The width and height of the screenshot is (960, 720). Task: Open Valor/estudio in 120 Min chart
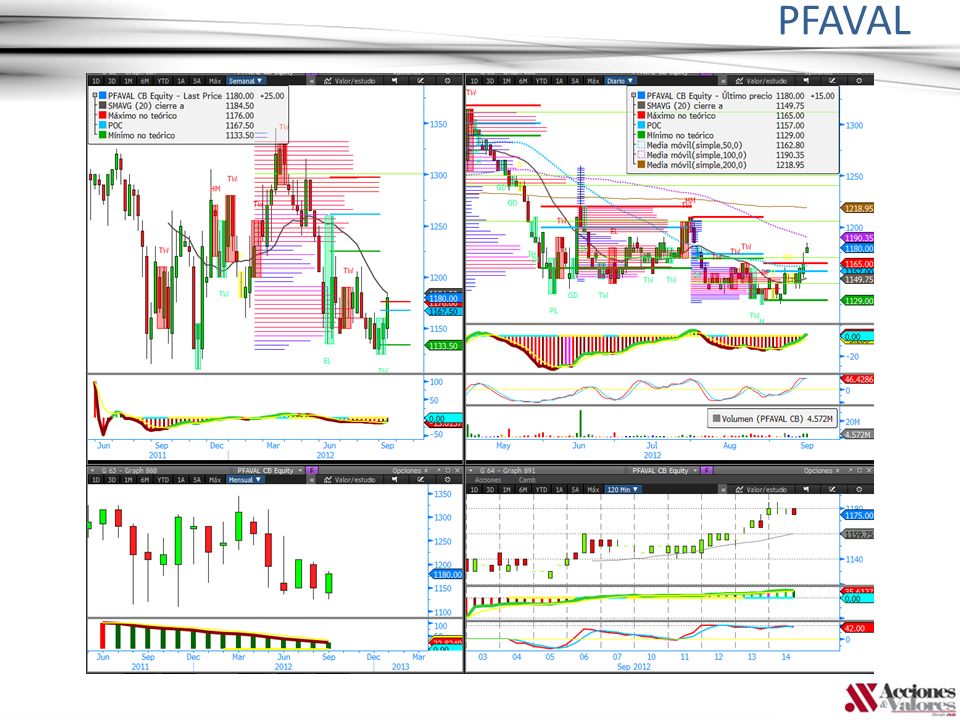tap(761, 489)
